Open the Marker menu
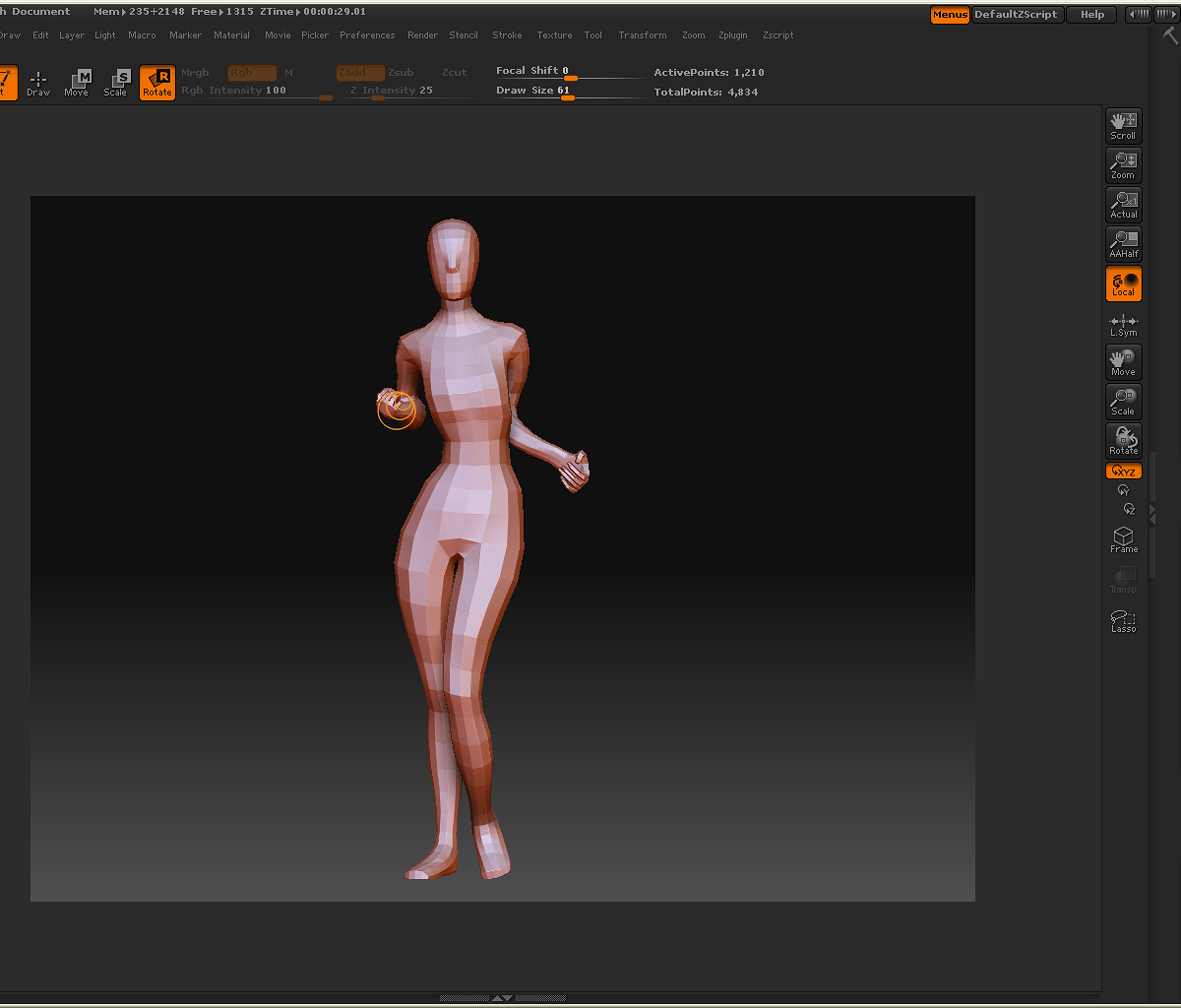Screen dimensions: 1181x1008 point(185,35)
